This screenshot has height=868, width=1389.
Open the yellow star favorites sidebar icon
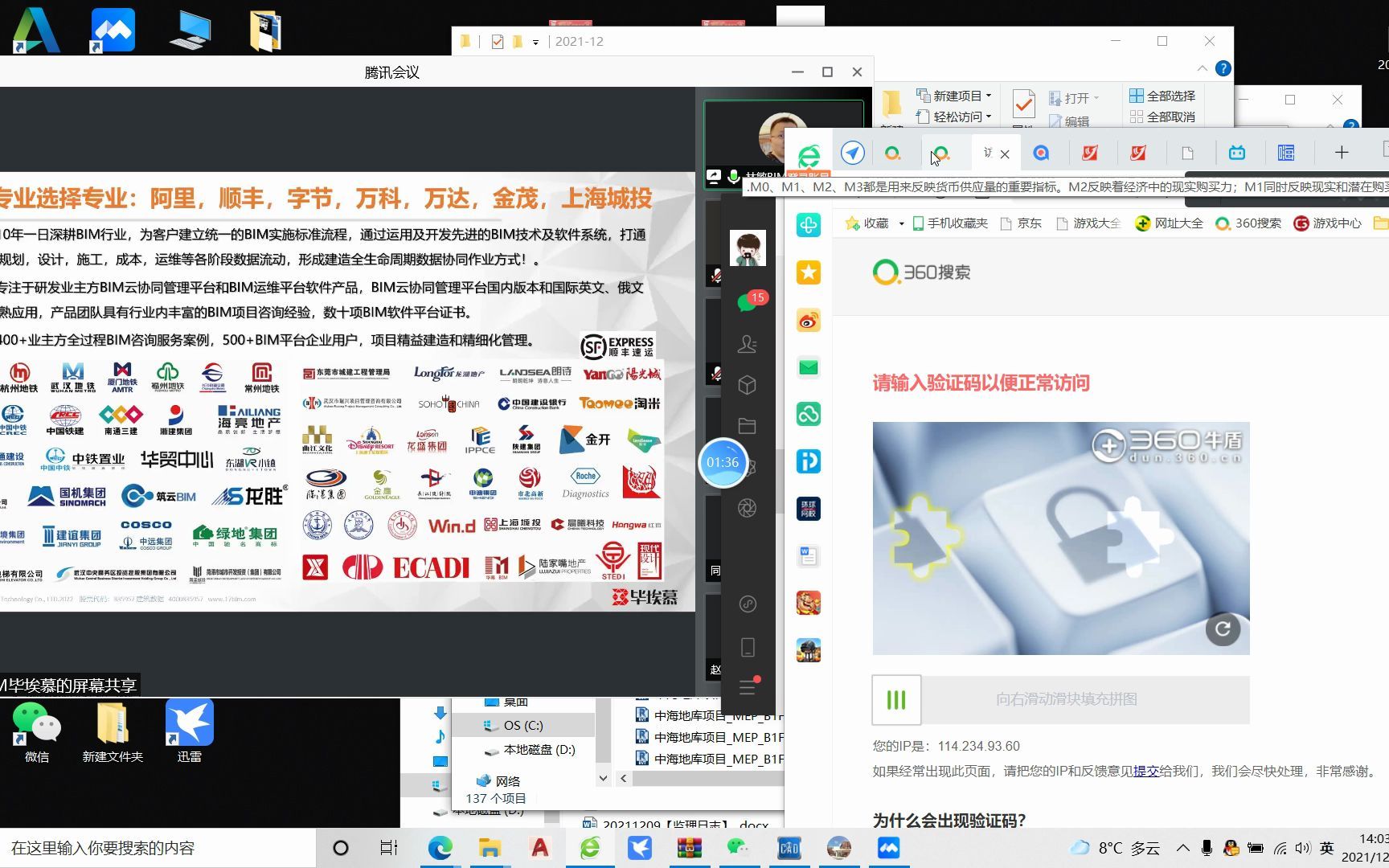pos(809,272)
